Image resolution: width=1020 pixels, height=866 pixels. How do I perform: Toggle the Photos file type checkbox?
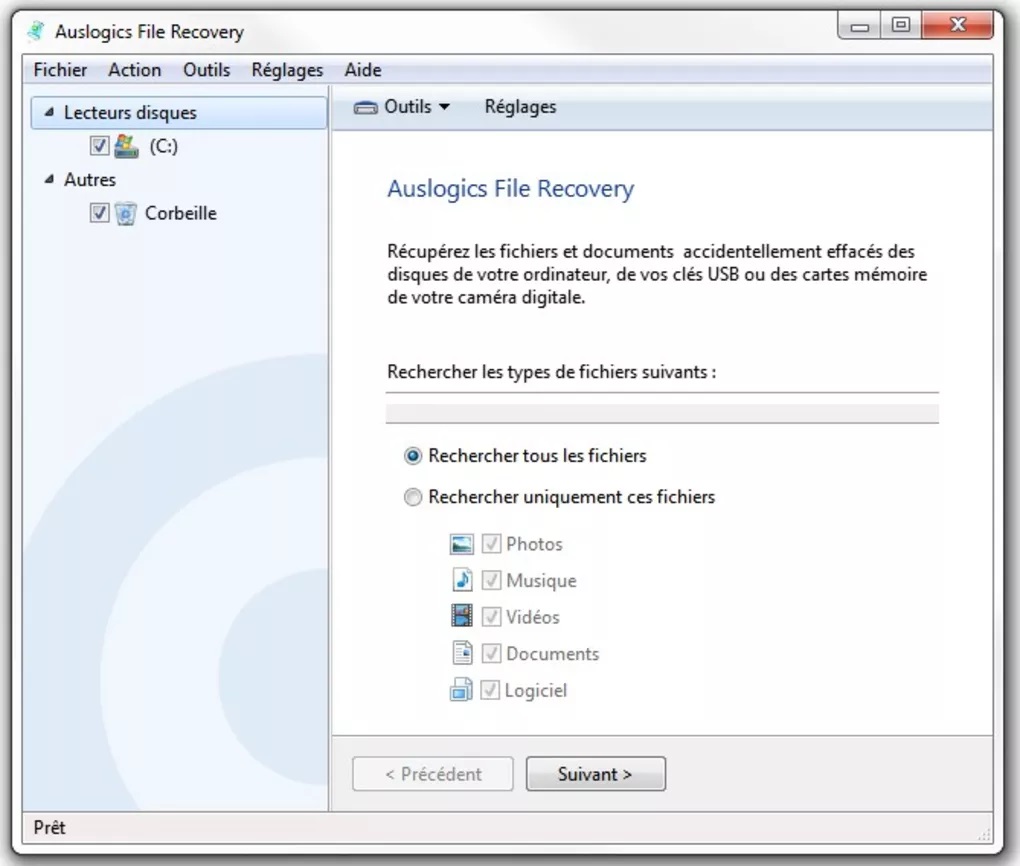coord(491,544)
